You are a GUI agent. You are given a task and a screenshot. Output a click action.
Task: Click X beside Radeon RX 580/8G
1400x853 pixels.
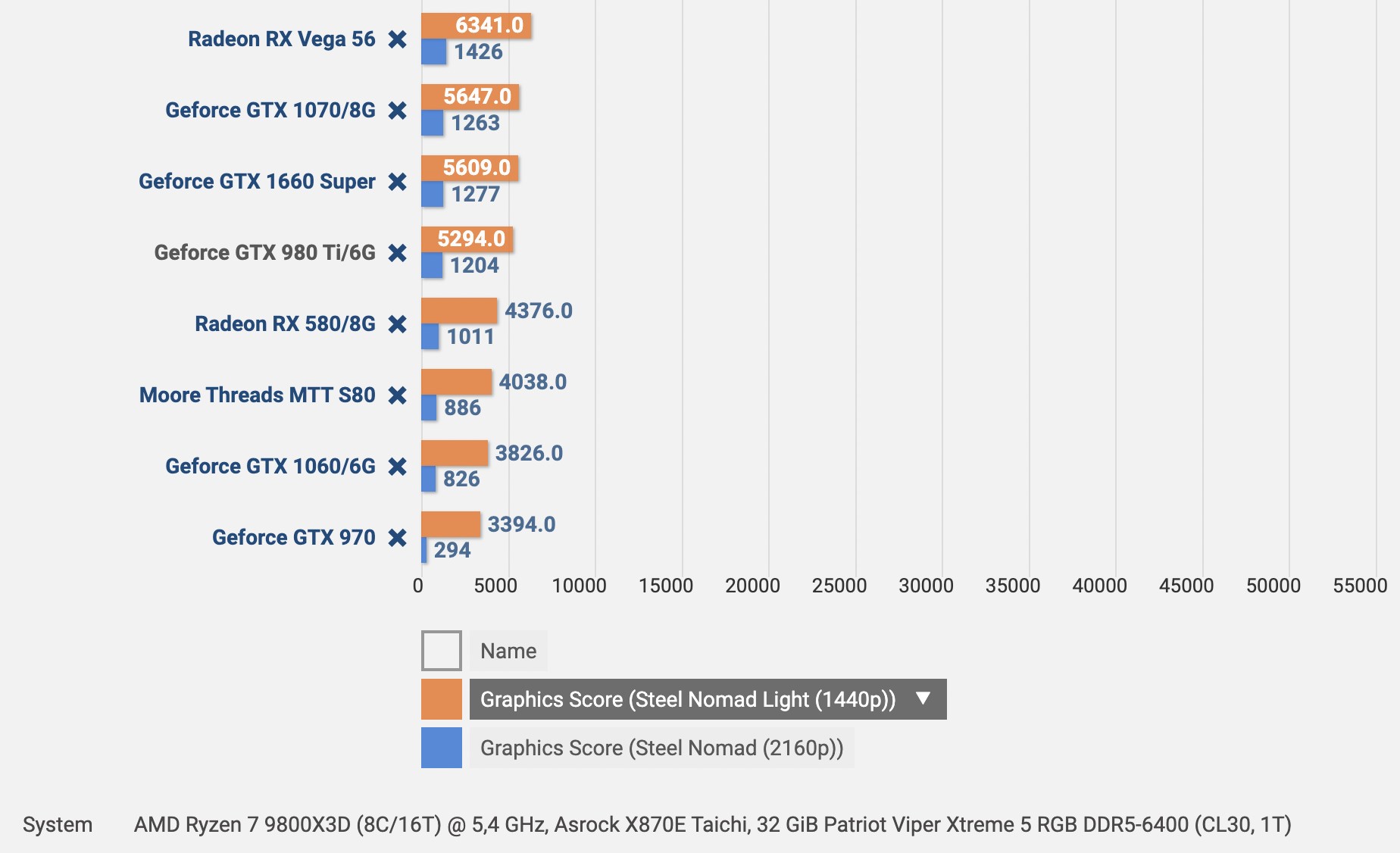397,324
